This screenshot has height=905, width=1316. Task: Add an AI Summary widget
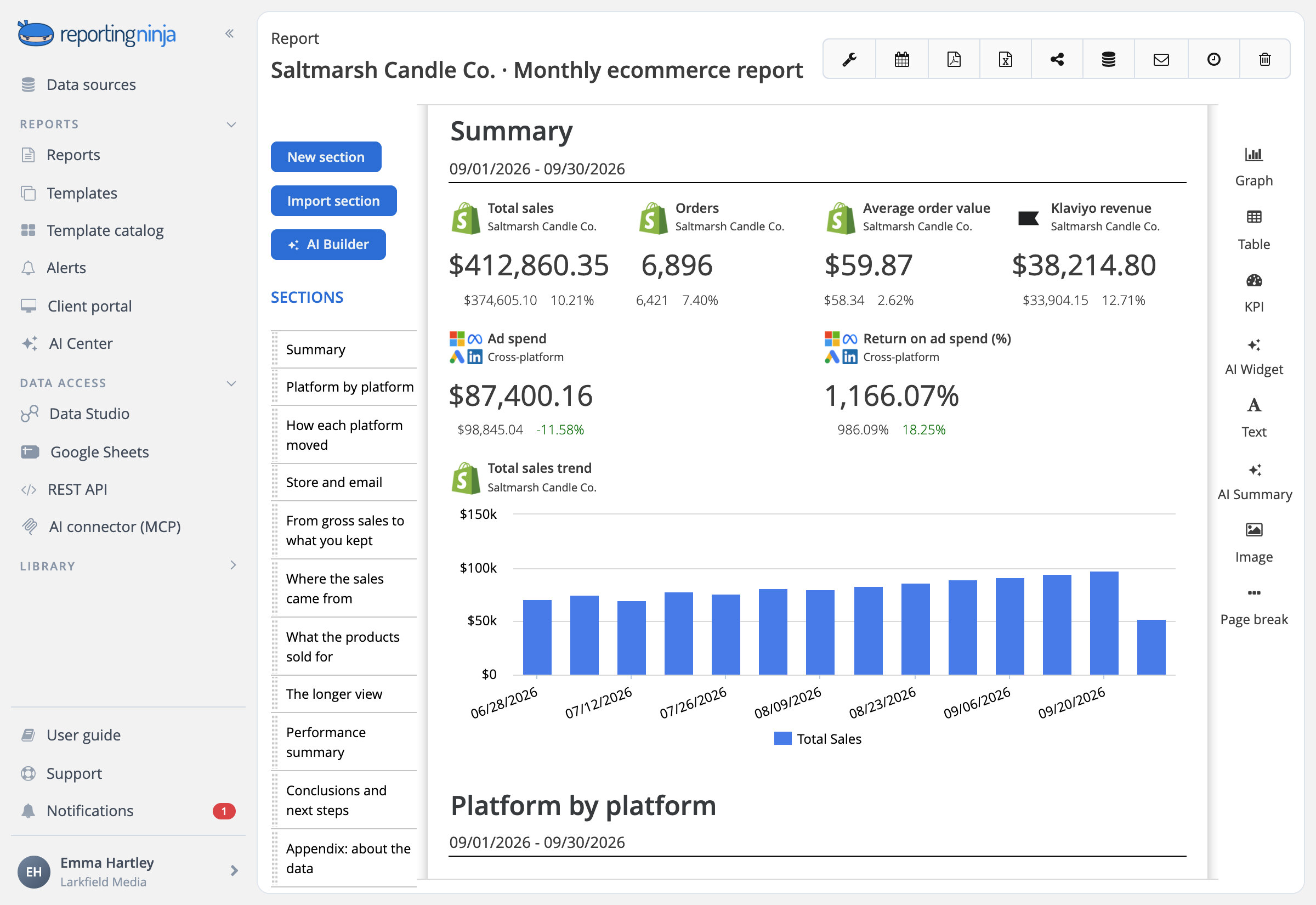click(x=1254, y=481)
